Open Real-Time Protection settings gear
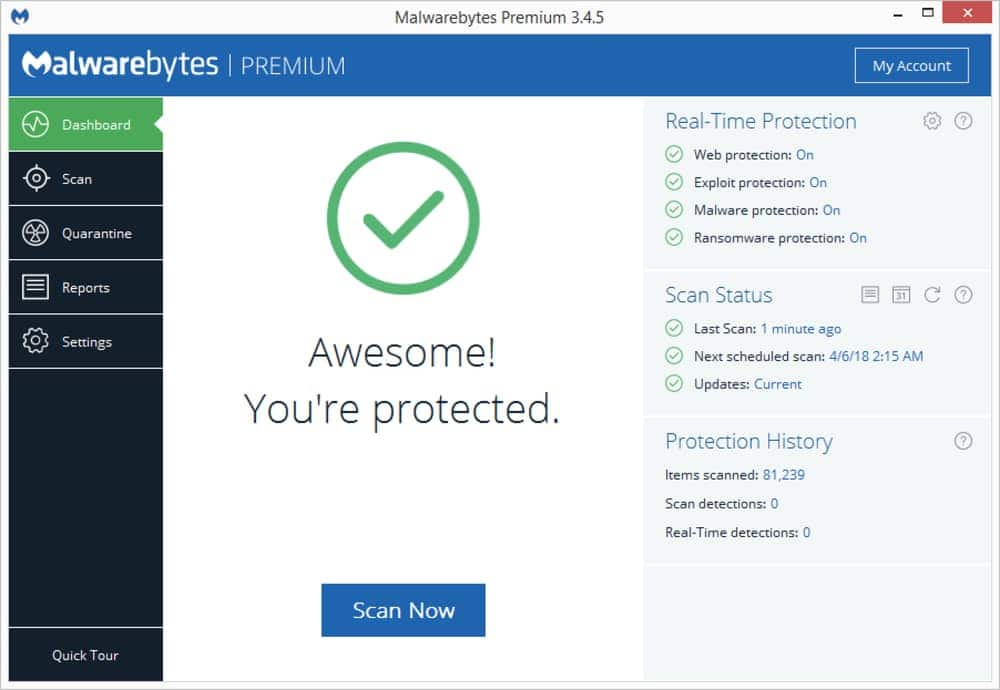This screenshot has width=1000, height=690. point(932,121)
